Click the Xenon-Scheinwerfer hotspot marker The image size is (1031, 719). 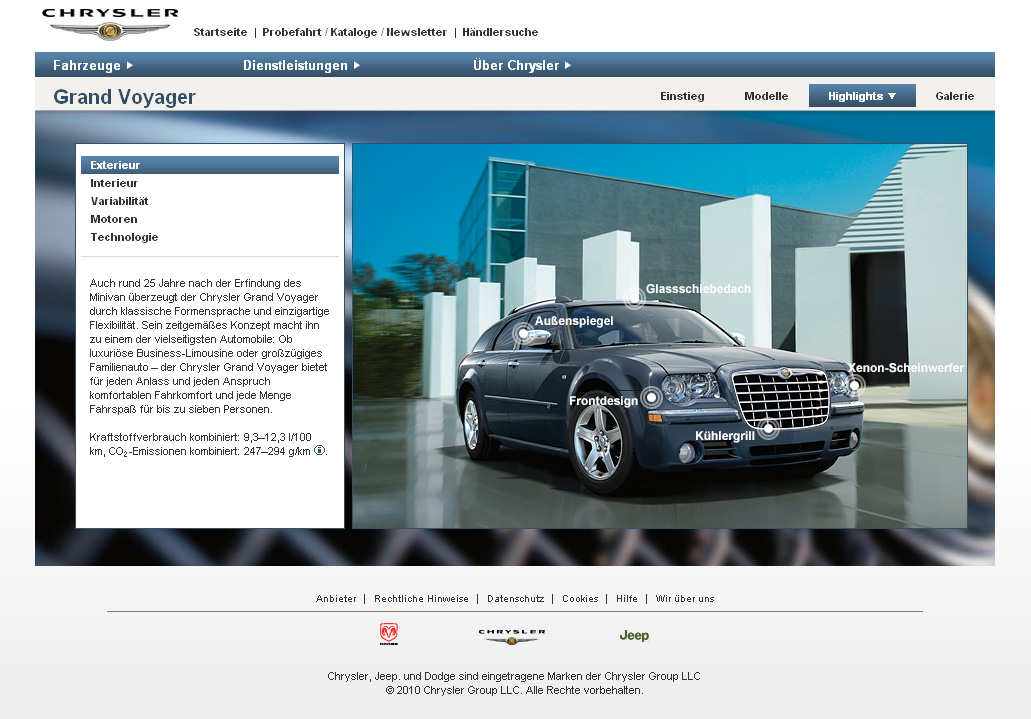coord(854,385)
